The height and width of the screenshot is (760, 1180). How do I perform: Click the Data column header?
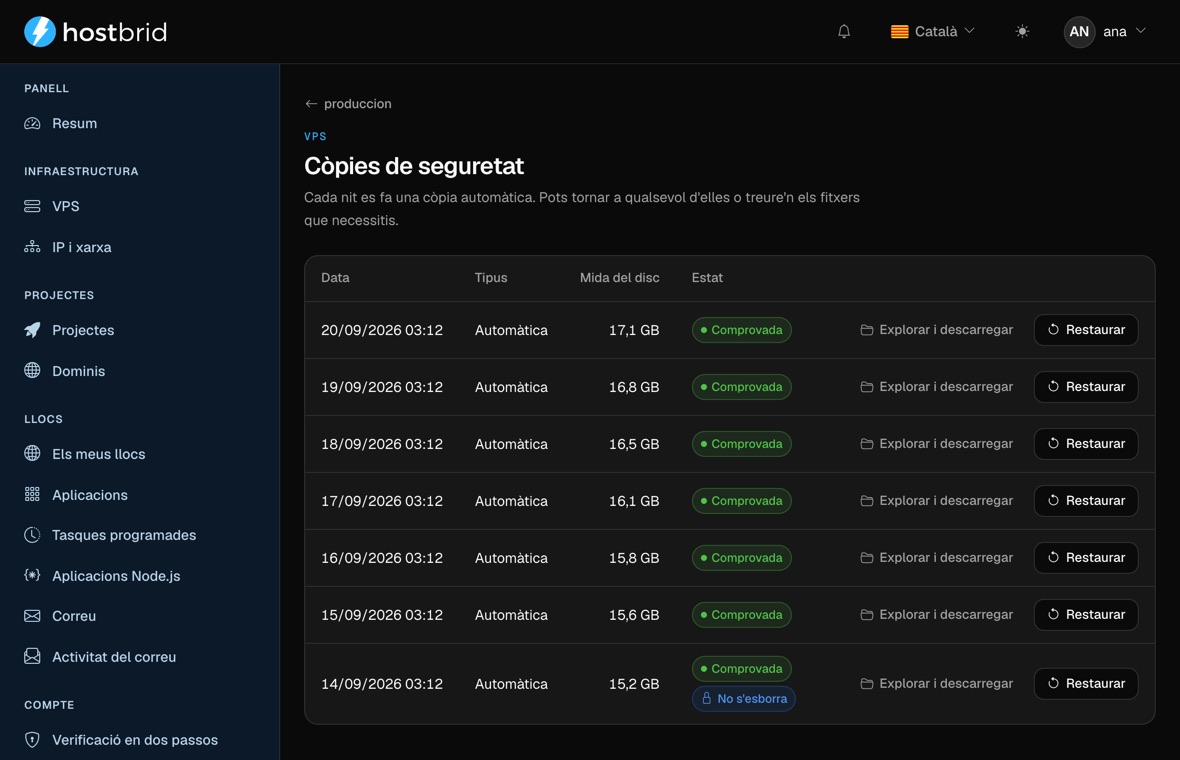tap(335, 278)
